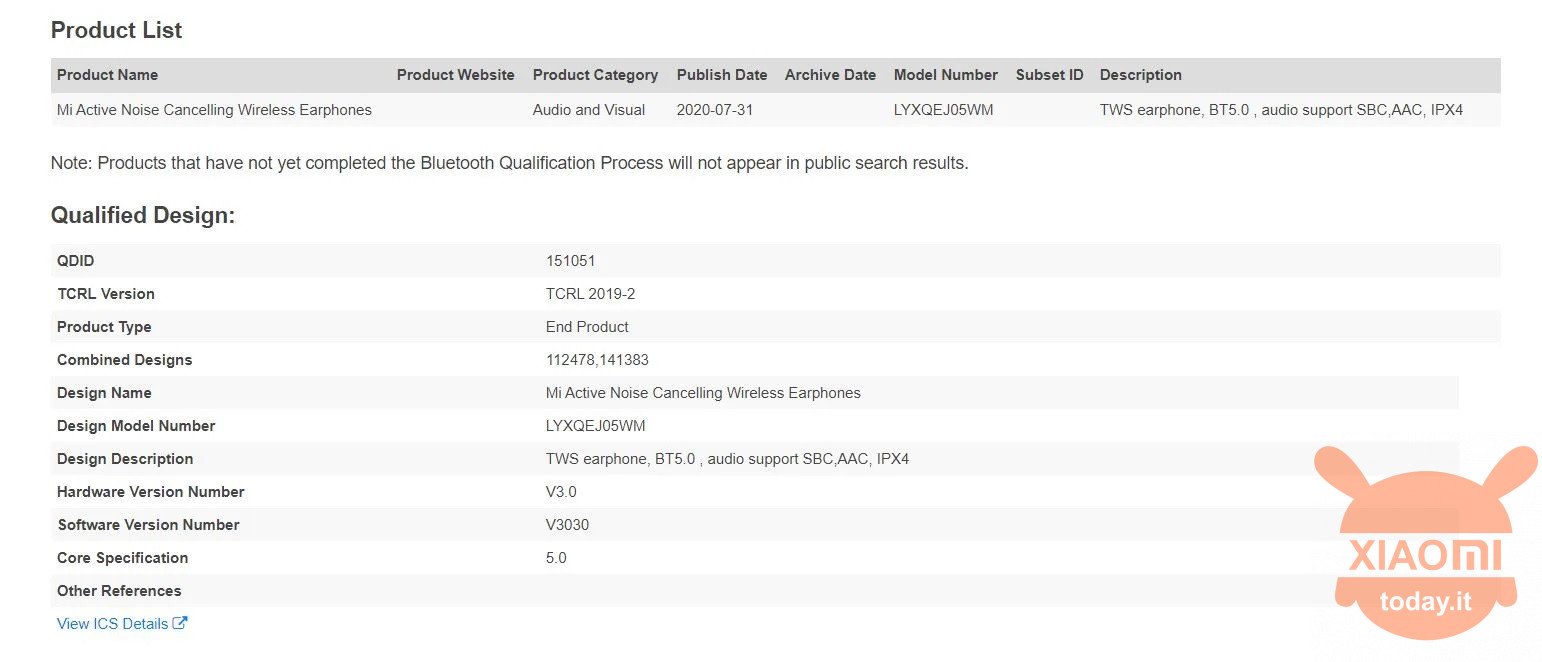This screenshot has height=662, width=1542.
Task: Select the Product Category column header
Action: [595, 75]
